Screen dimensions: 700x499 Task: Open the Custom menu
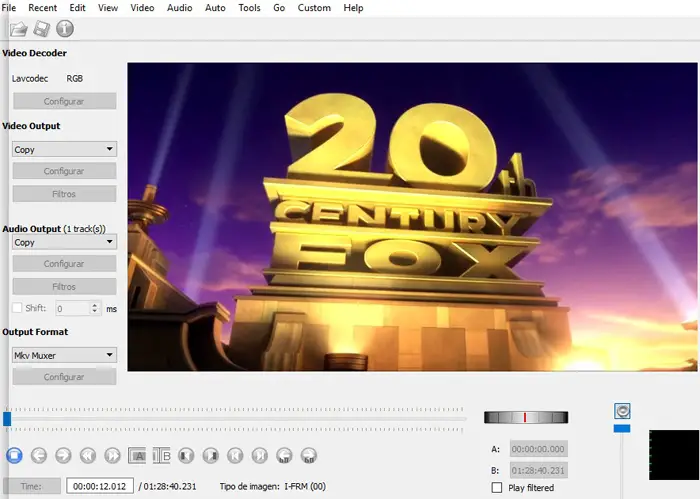pyautogui.click(x=314, y=8)
